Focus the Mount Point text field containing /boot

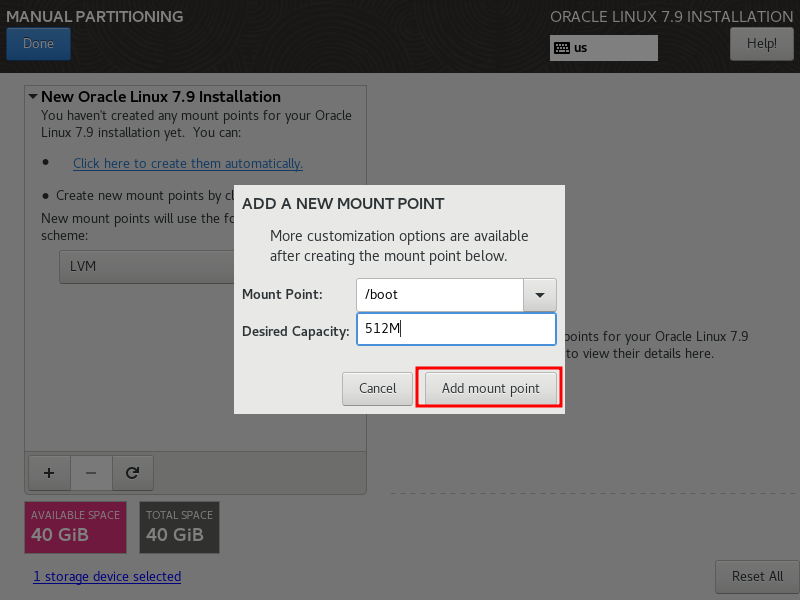click(440, 295)
